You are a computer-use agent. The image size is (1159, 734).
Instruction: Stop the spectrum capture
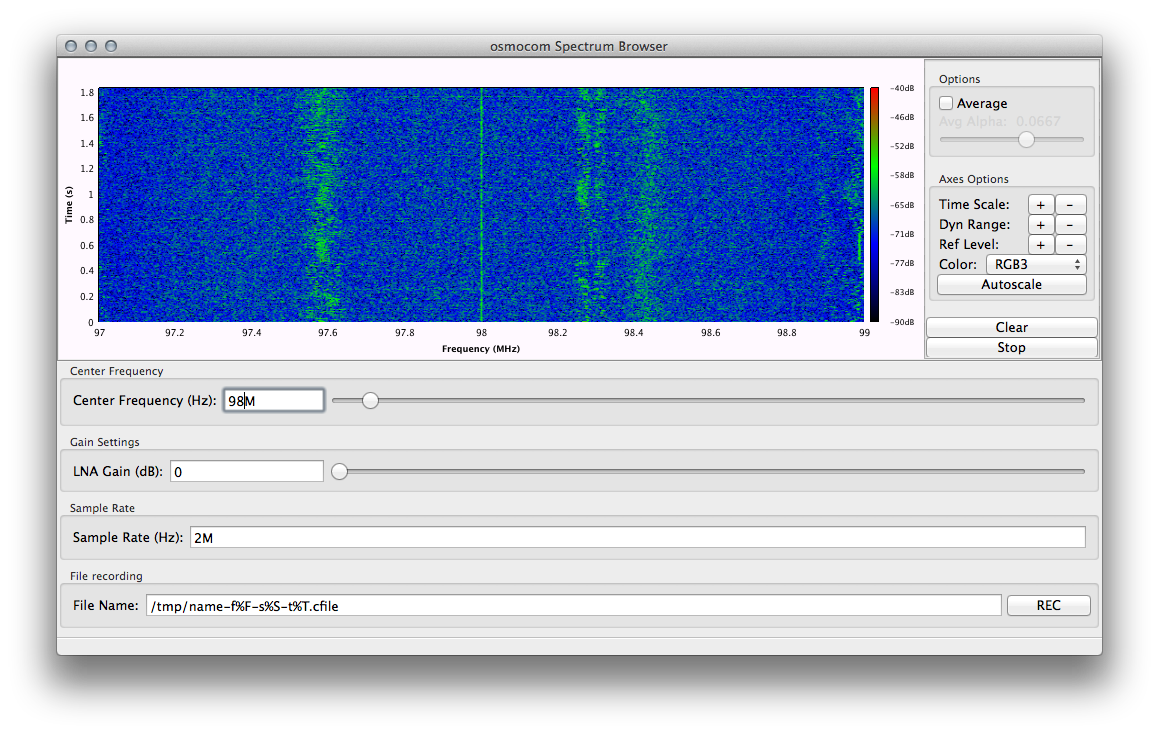pyautogui.click(x=1011, y=347)
